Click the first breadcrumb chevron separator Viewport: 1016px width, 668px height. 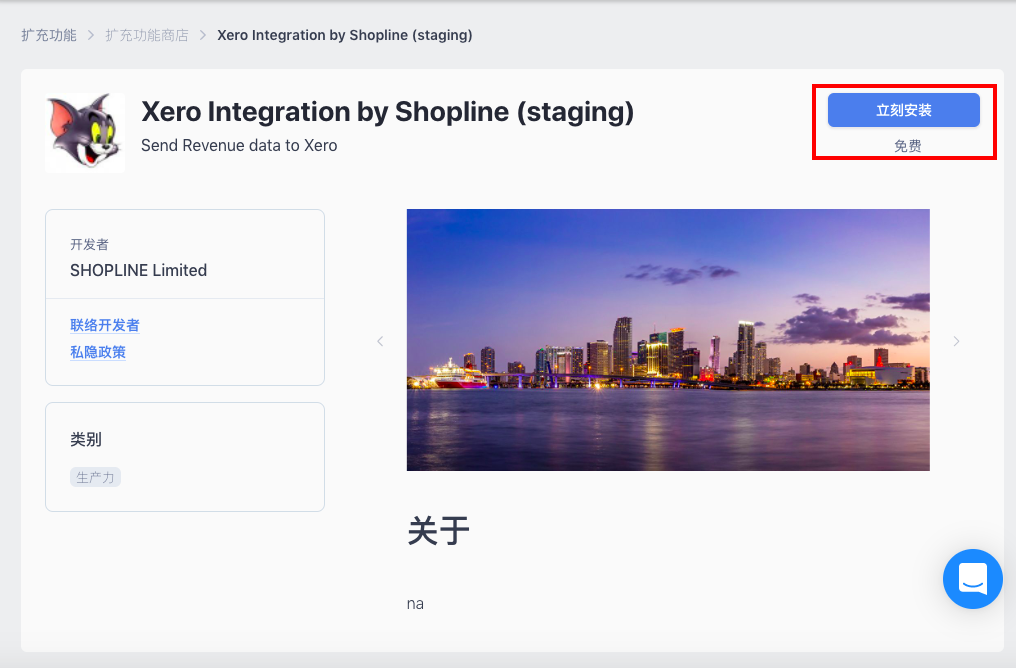coord(91,35)
